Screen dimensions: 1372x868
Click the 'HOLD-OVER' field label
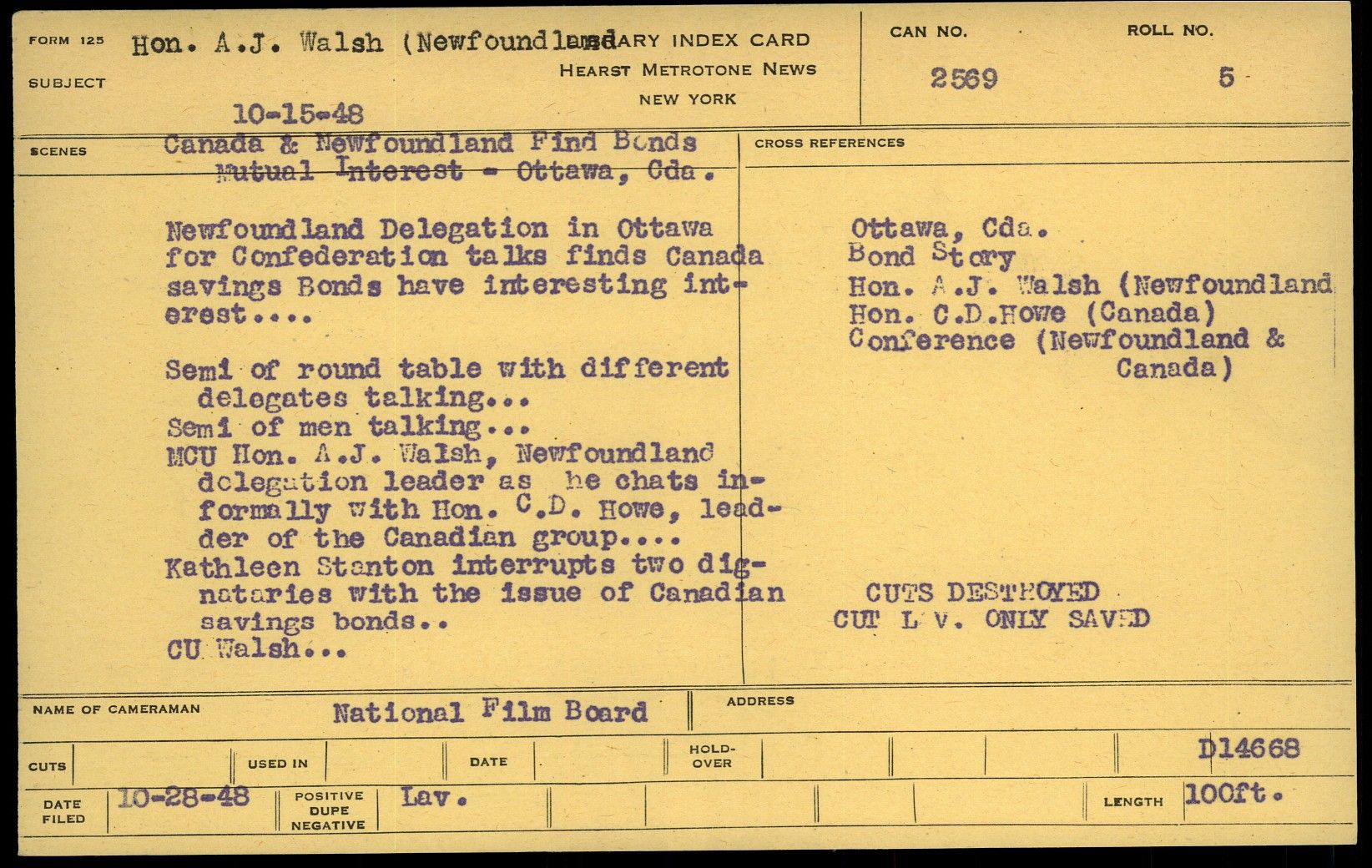click(712, 756)
